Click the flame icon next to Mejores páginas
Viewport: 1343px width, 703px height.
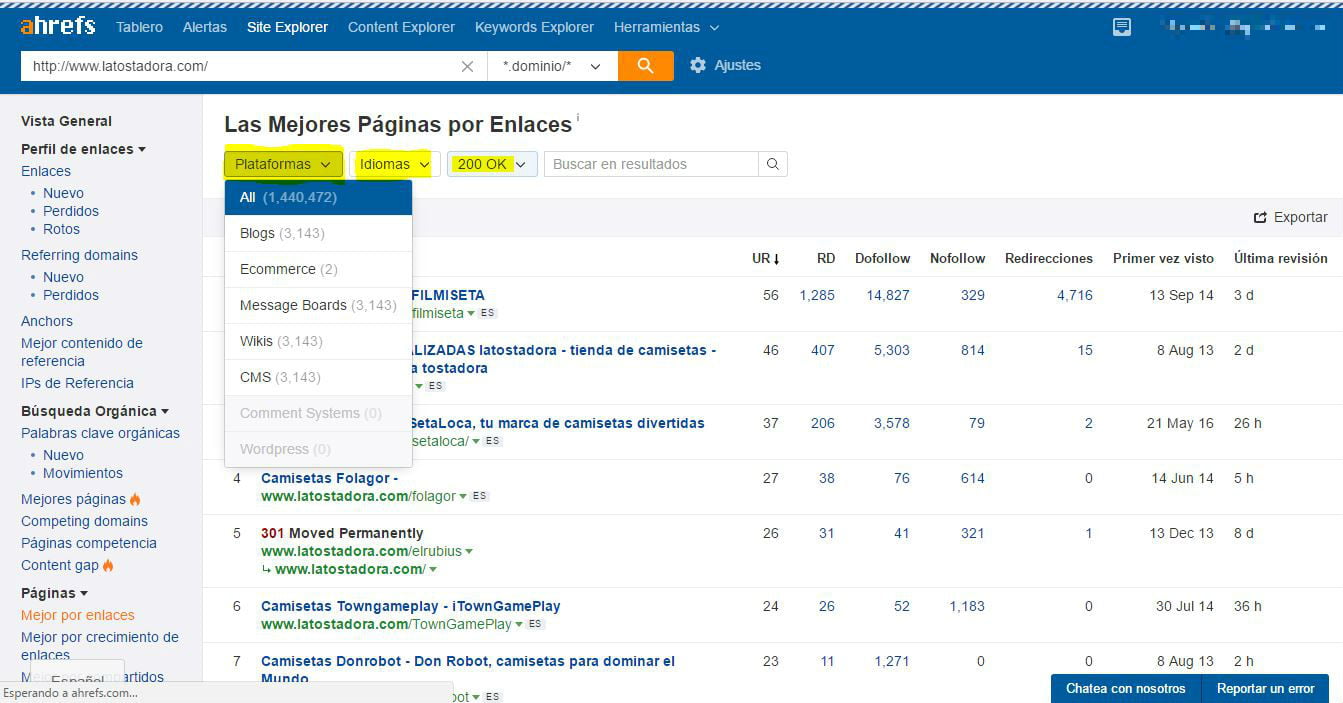pos(135,499)
